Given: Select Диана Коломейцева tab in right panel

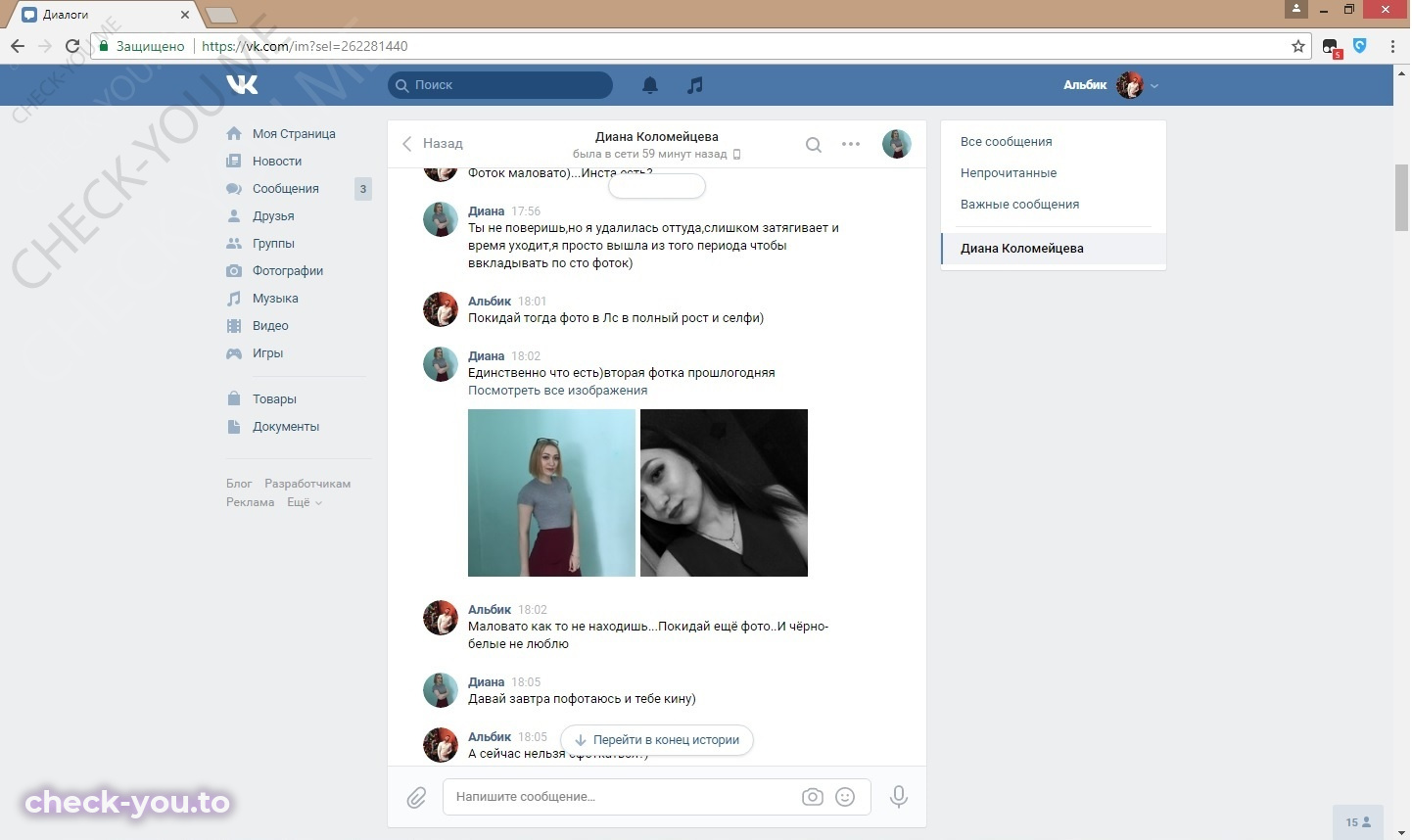Looking at the screenshot, I should [1054, 249].
